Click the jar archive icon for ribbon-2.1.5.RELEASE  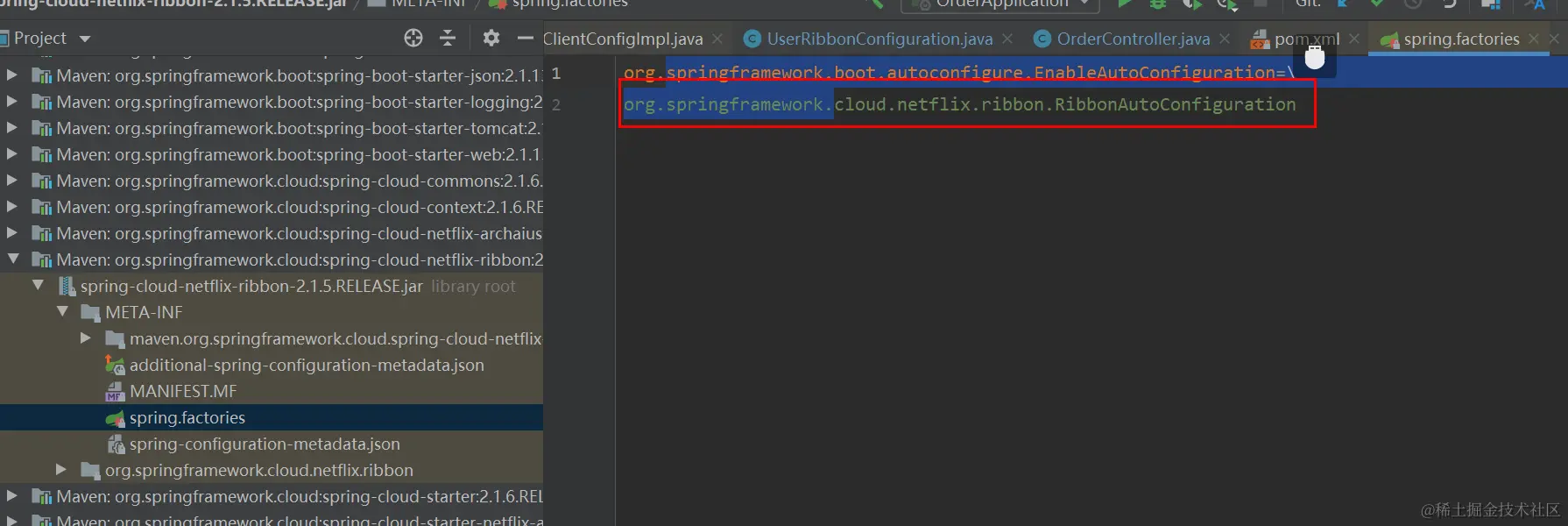click(x=67, y=286)
